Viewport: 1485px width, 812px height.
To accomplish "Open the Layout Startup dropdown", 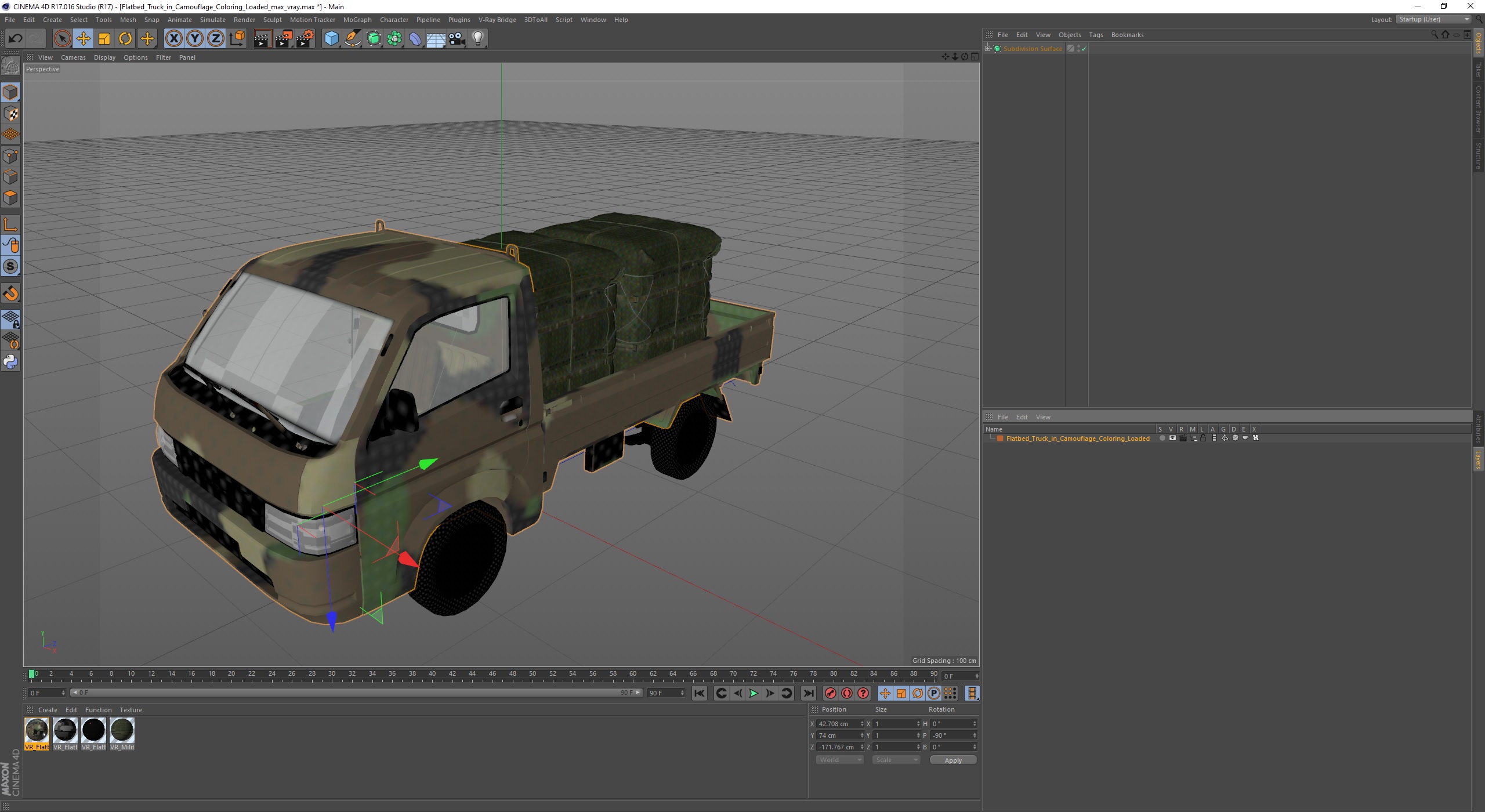I will point(1433,19).
